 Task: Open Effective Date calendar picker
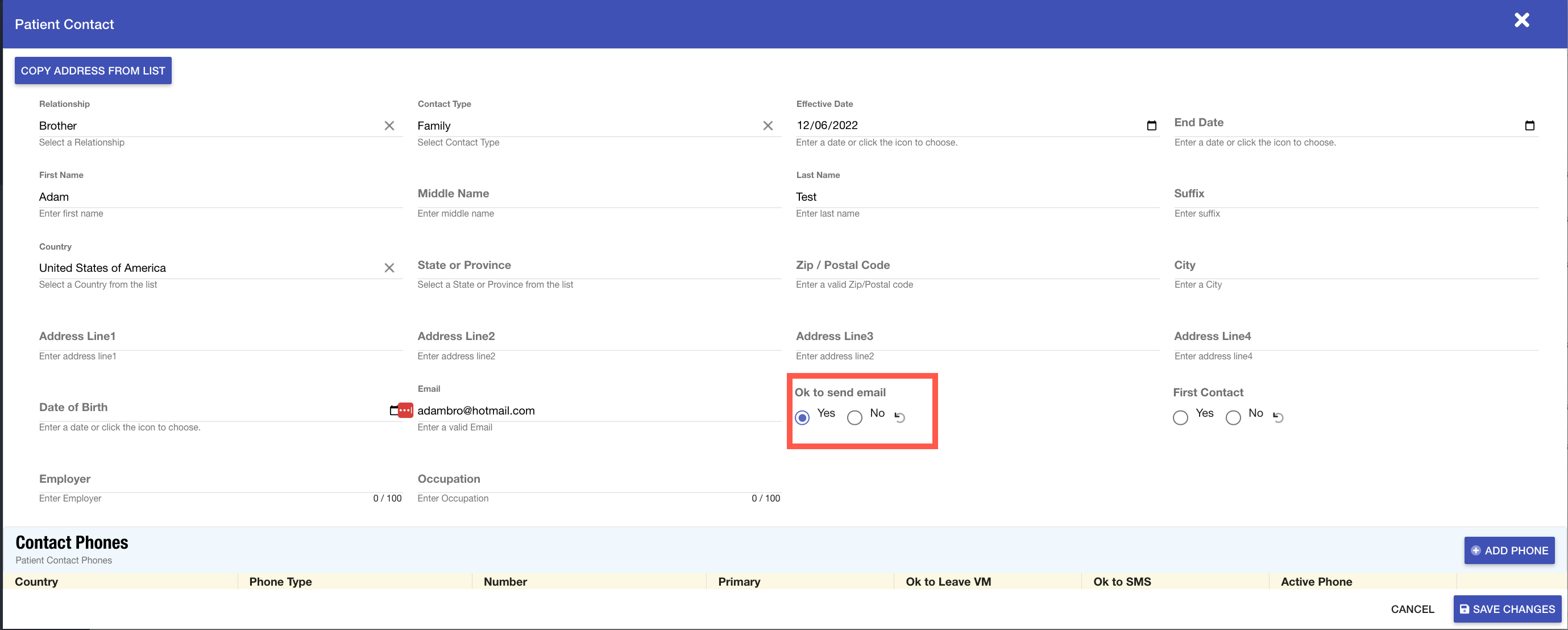click(1151, 126)
